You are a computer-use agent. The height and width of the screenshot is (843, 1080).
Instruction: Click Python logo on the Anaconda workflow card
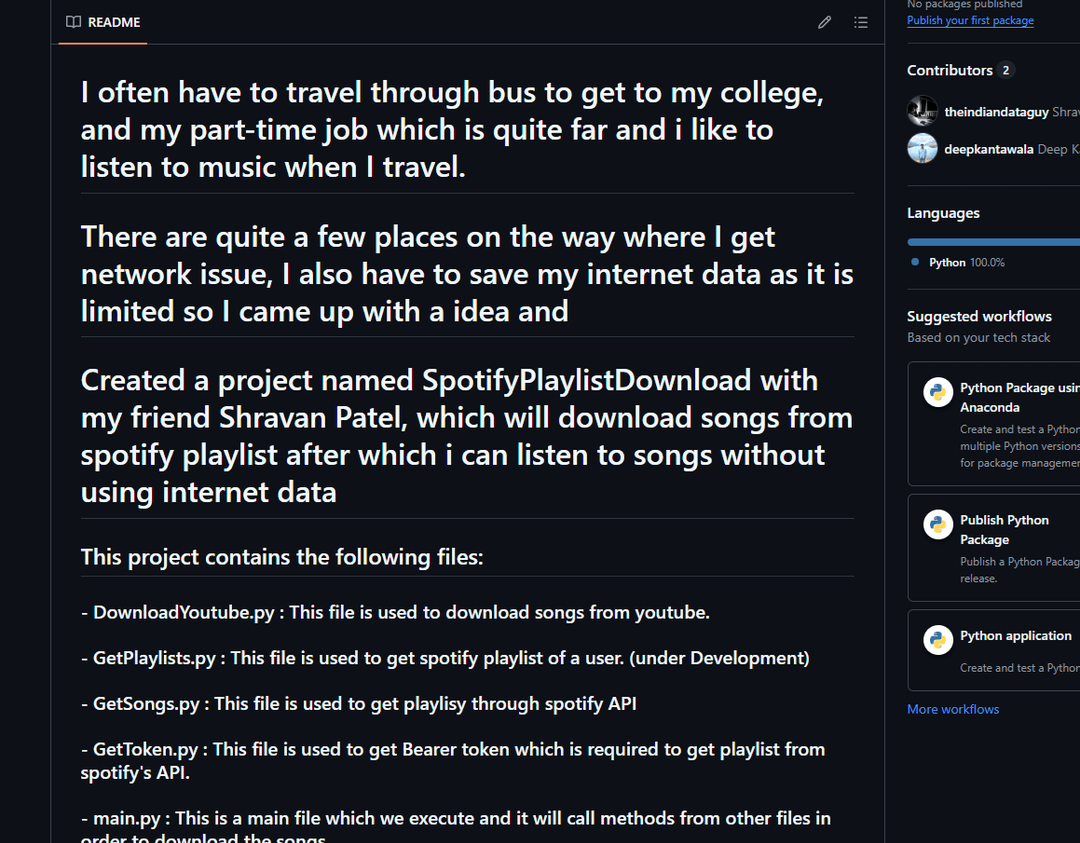(x=938, y=392)
